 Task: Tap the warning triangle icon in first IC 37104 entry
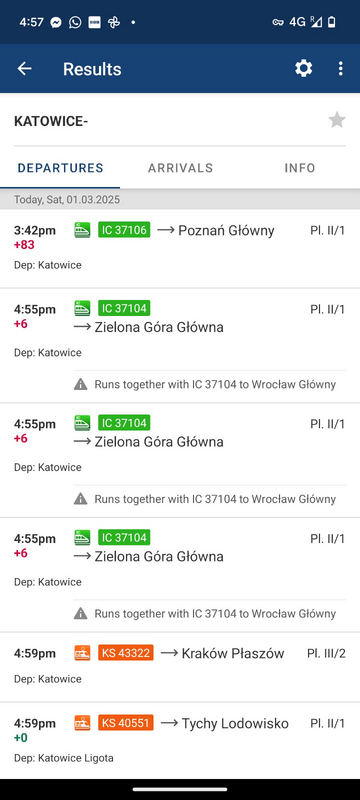pyautogui.click(x=81, y=384)
